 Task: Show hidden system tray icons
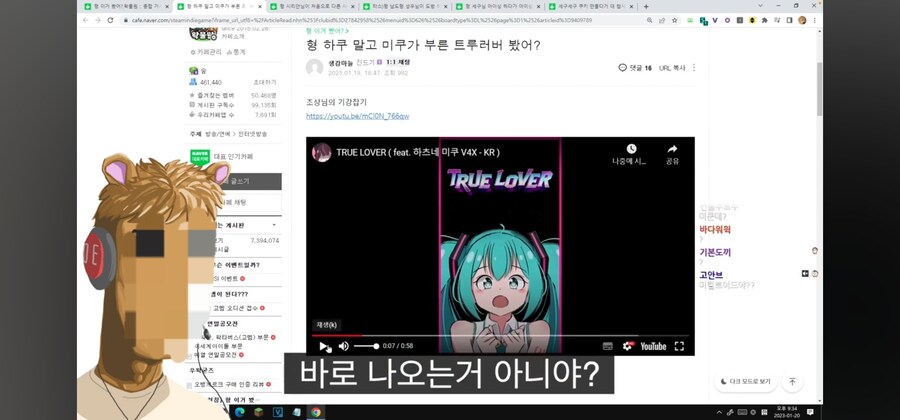[719, 412]
